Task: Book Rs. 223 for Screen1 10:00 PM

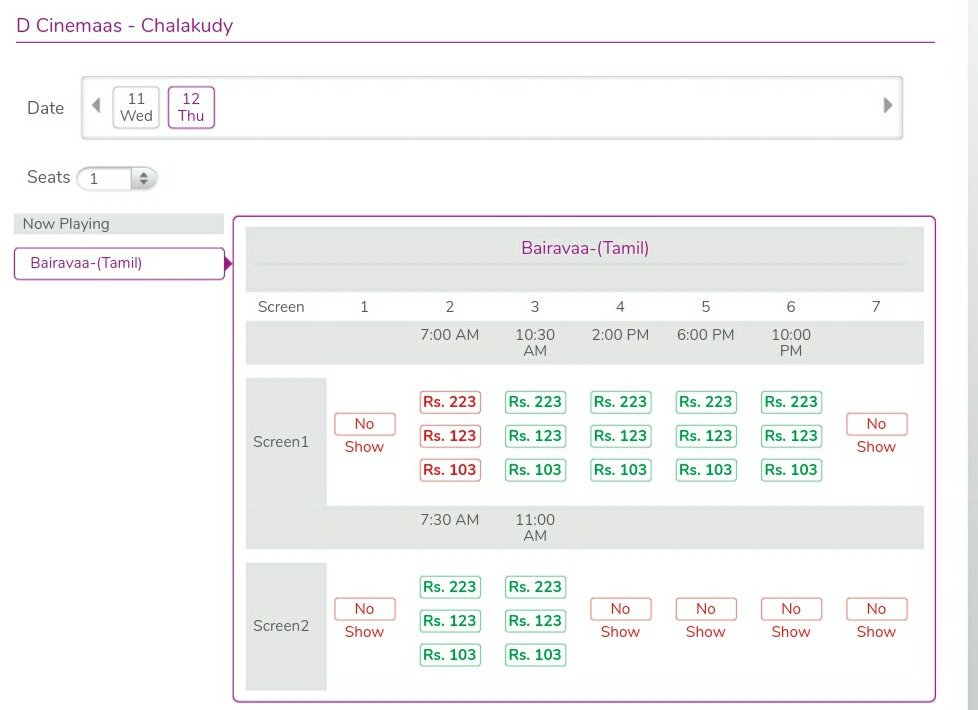Action: [791, 402]
